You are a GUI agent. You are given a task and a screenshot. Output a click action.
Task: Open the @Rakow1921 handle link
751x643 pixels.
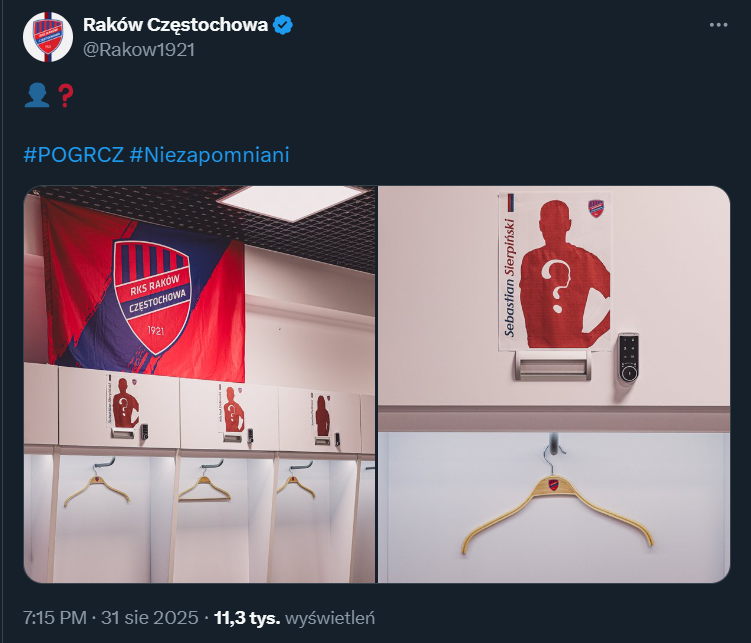pyautogui.click(x=139, y=50)
